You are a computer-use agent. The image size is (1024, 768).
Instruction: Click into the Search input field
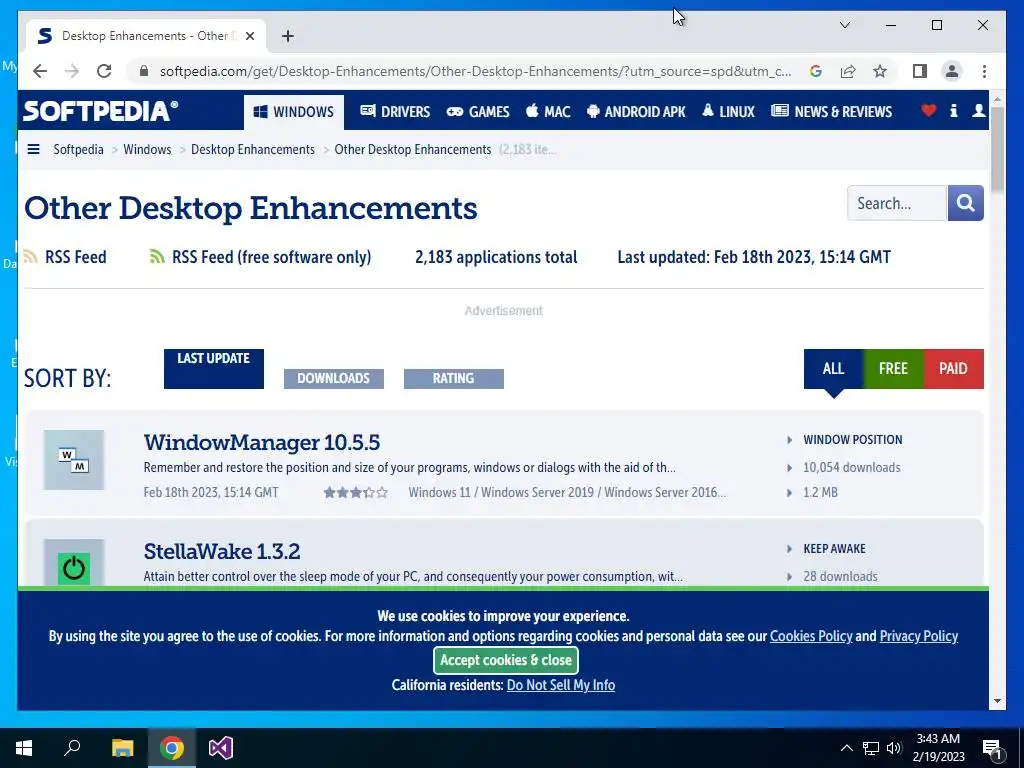click(897, 203)
